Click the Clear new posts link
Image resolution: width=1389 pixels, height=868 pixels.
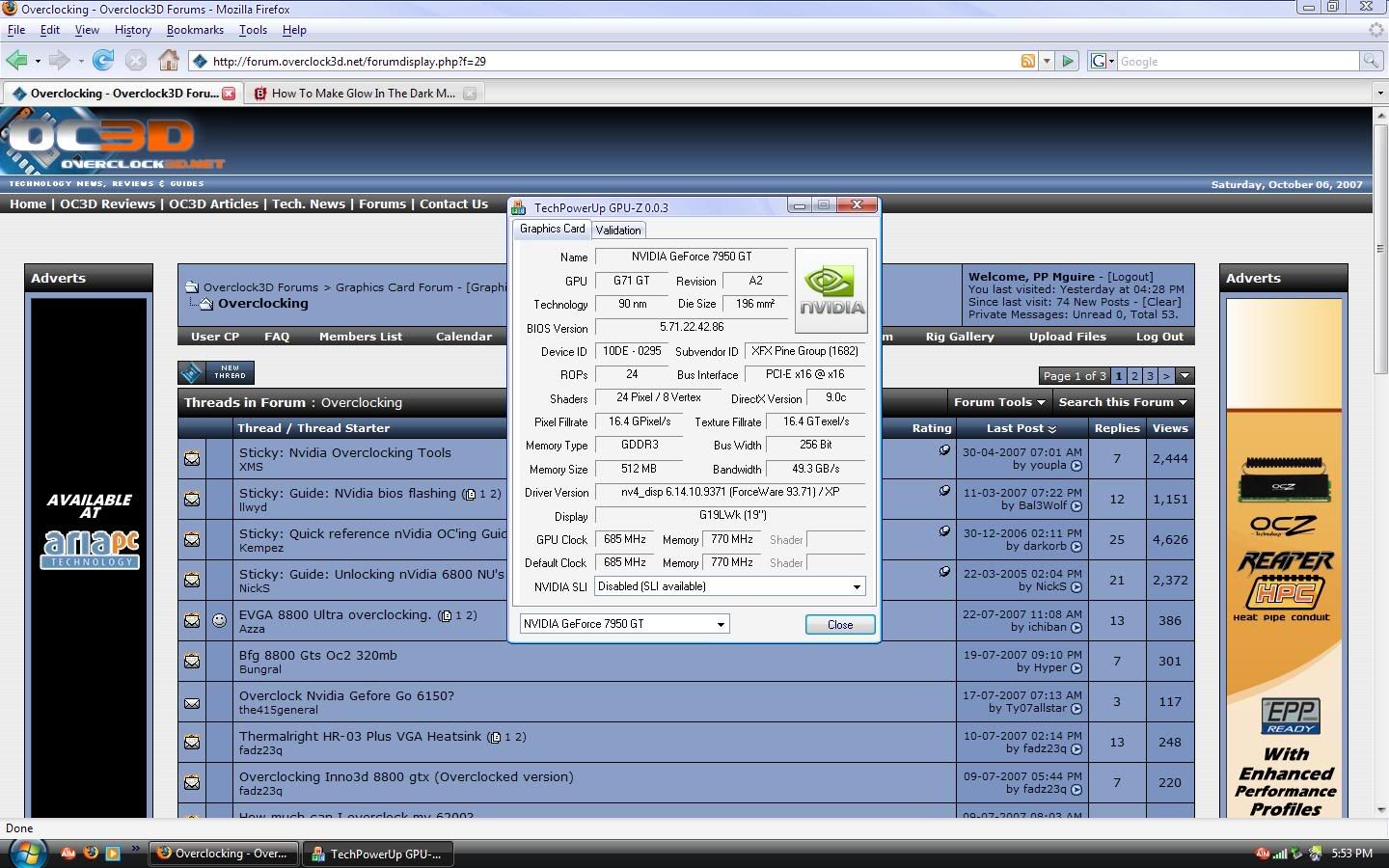pos(1161,302)
